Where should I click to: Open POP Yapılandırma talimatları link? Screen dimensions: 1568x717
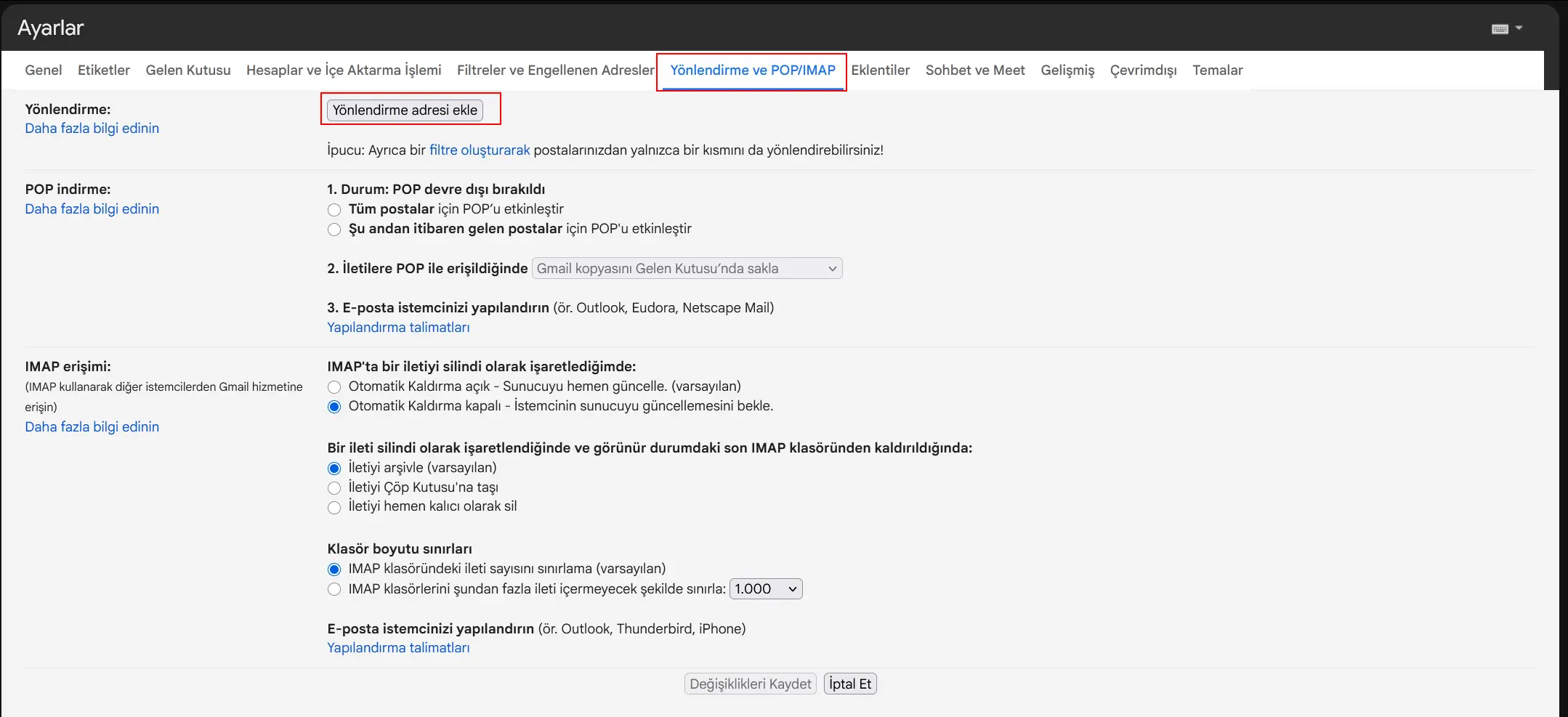[398, 327]
